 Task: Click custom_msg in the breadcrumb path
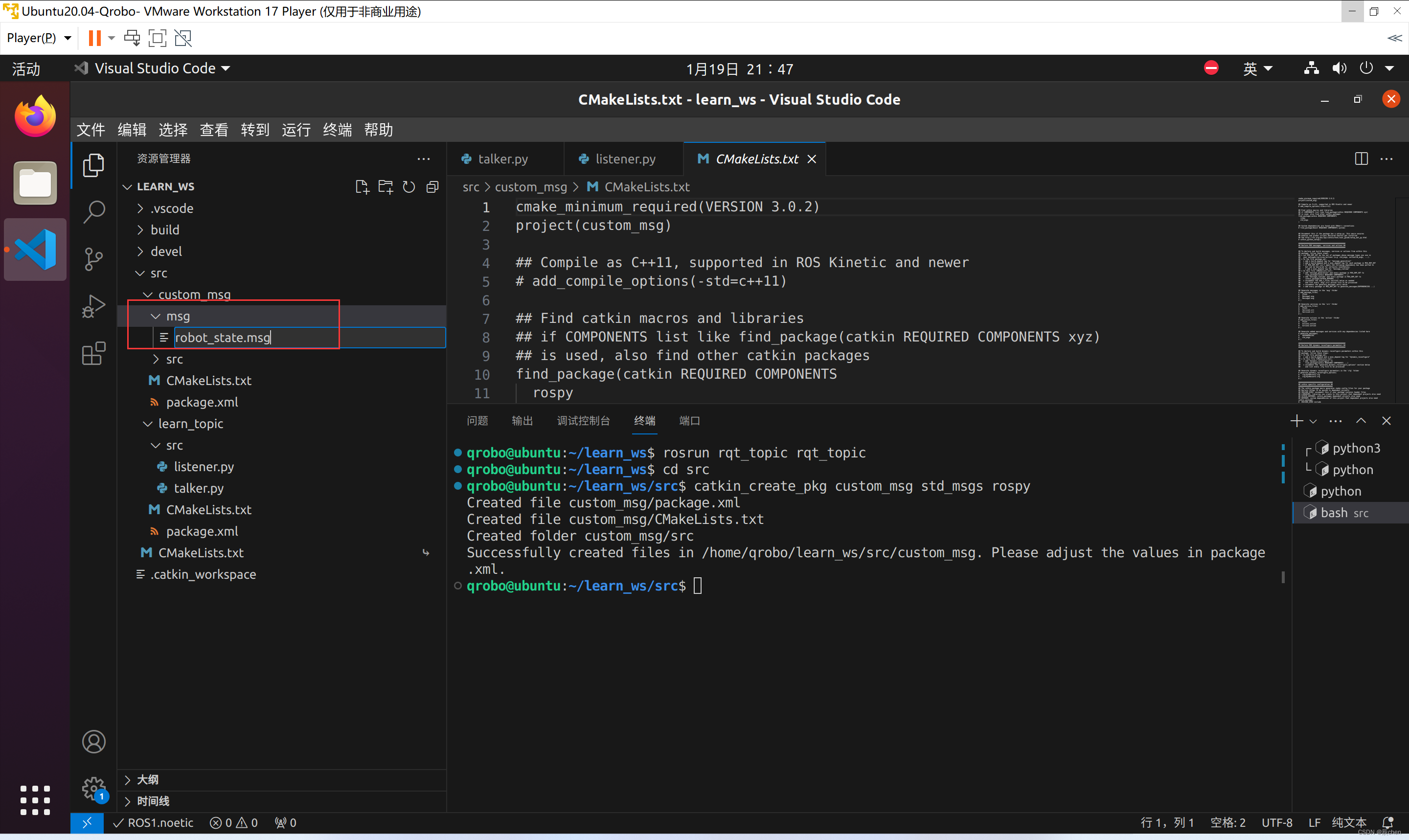[531, 187]
